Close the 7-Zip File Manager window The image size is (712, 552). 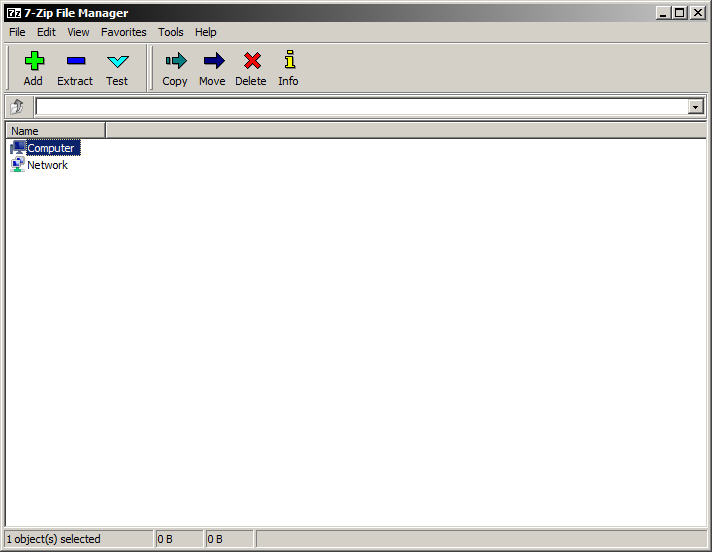point(697,13)
